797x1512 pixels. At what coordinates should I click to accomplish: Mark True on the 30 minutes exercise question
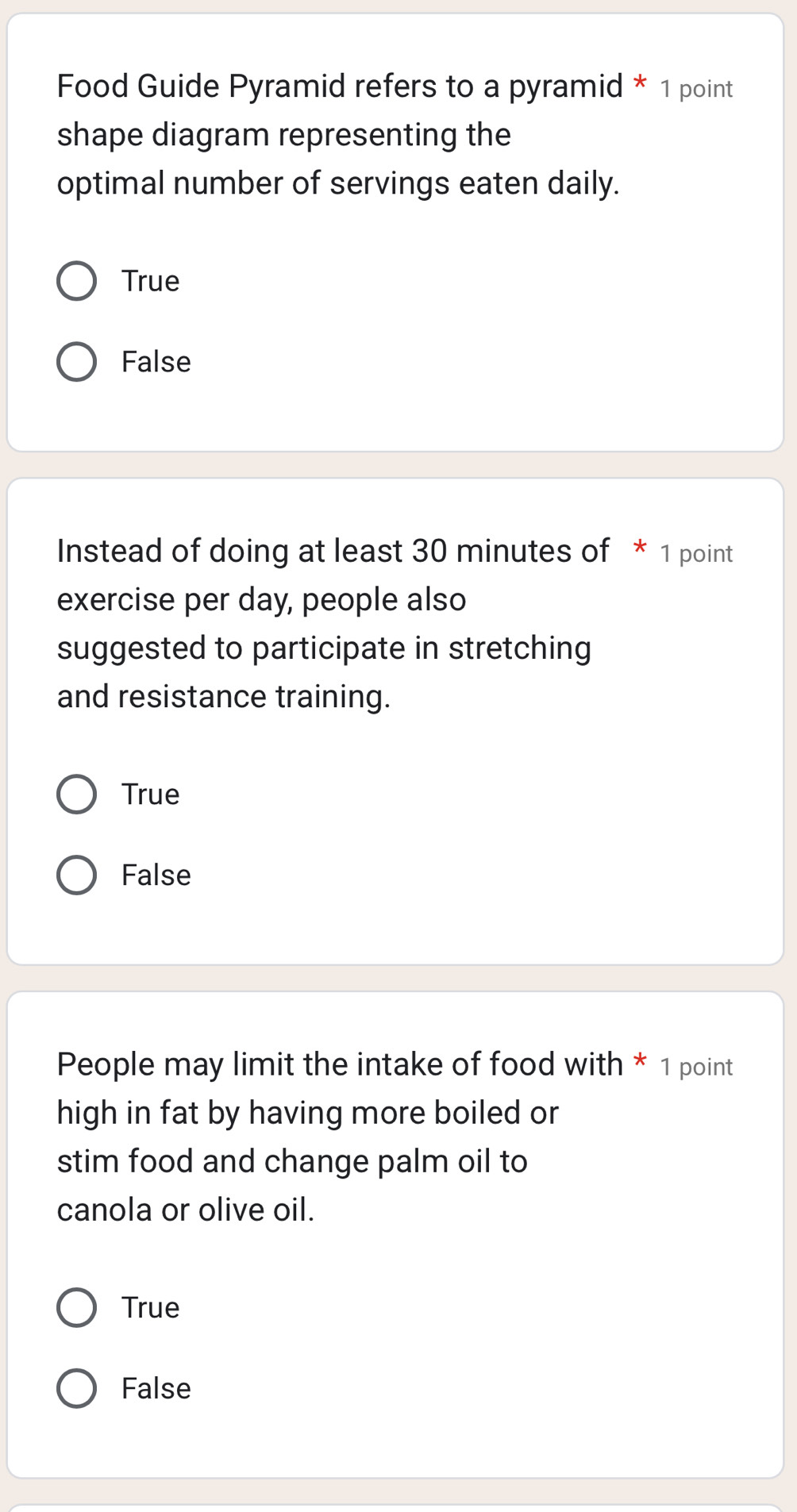click(x=77, y=794)
